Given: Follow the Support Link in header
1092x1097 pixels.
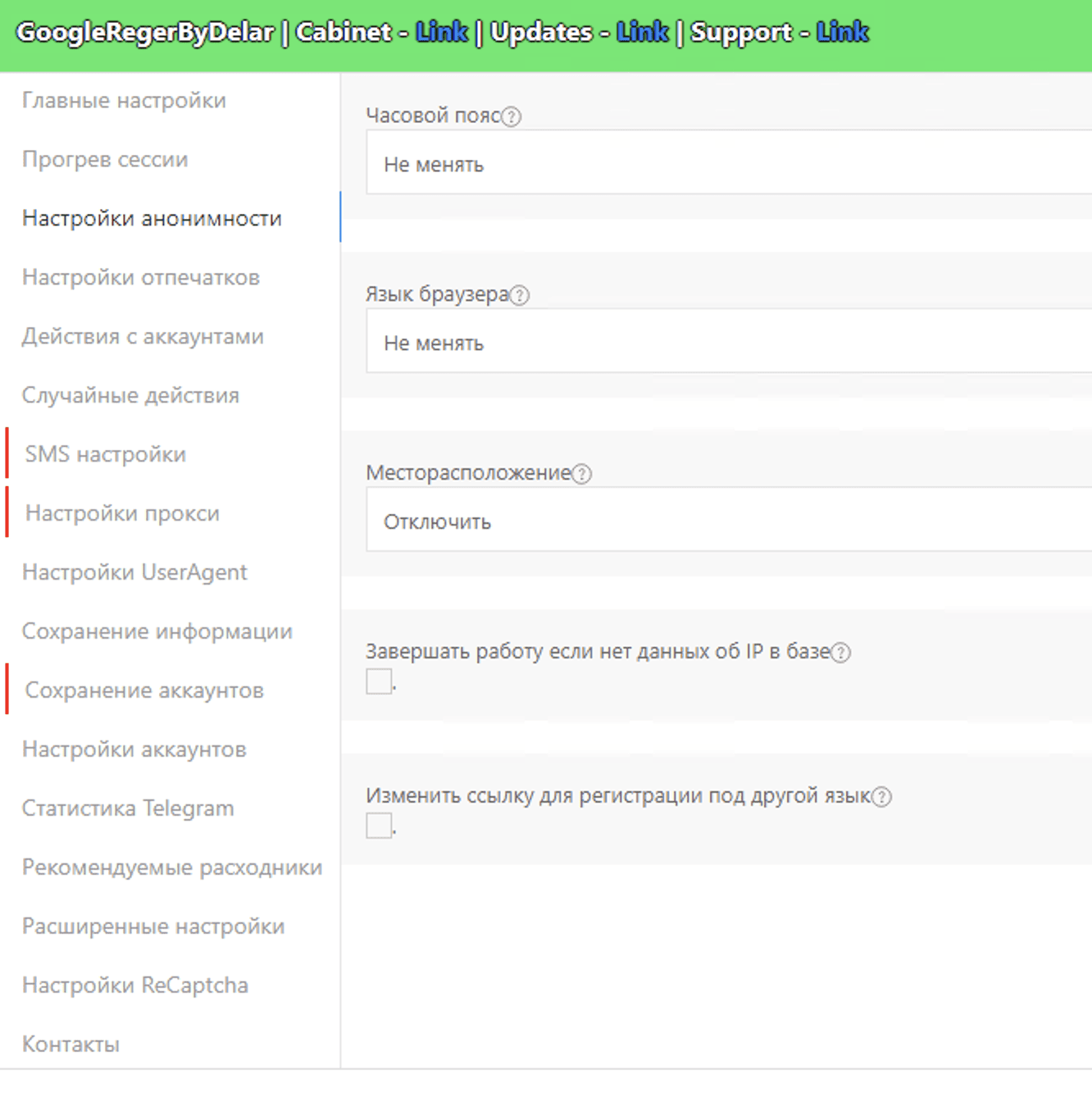Looking at the screenshot, I should pyautogui.click(x=843, y=32).
